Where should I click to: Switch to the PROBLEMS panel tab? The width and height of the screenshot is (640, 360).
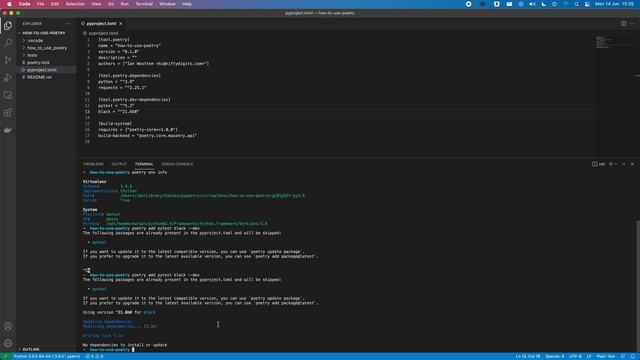(93, 164)
